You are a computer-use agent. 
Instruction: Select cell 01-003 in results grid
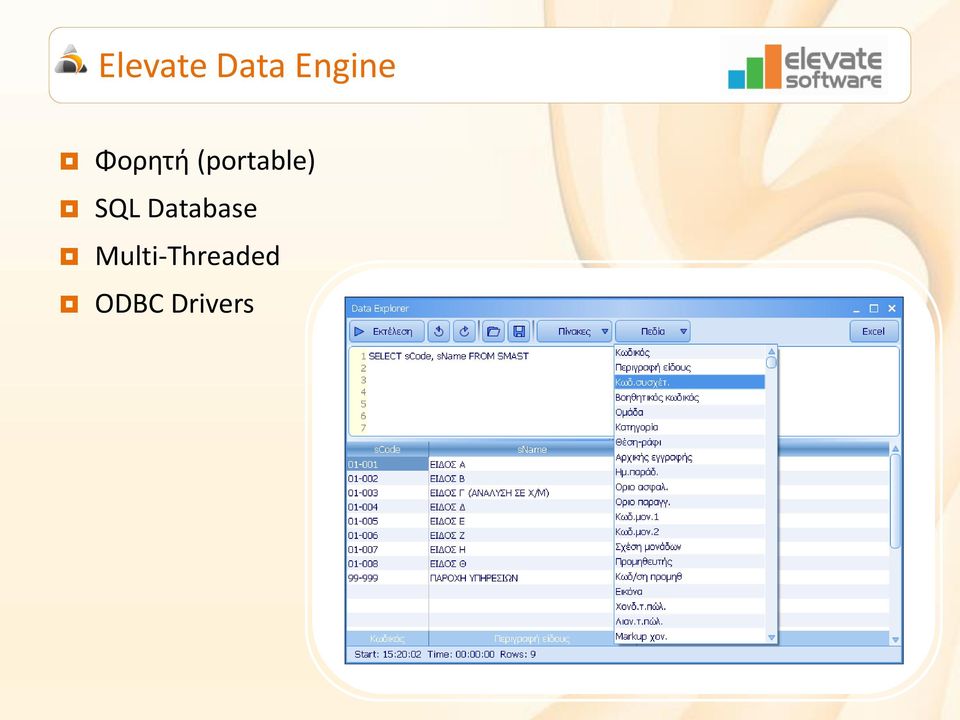(x=387, y=492)
